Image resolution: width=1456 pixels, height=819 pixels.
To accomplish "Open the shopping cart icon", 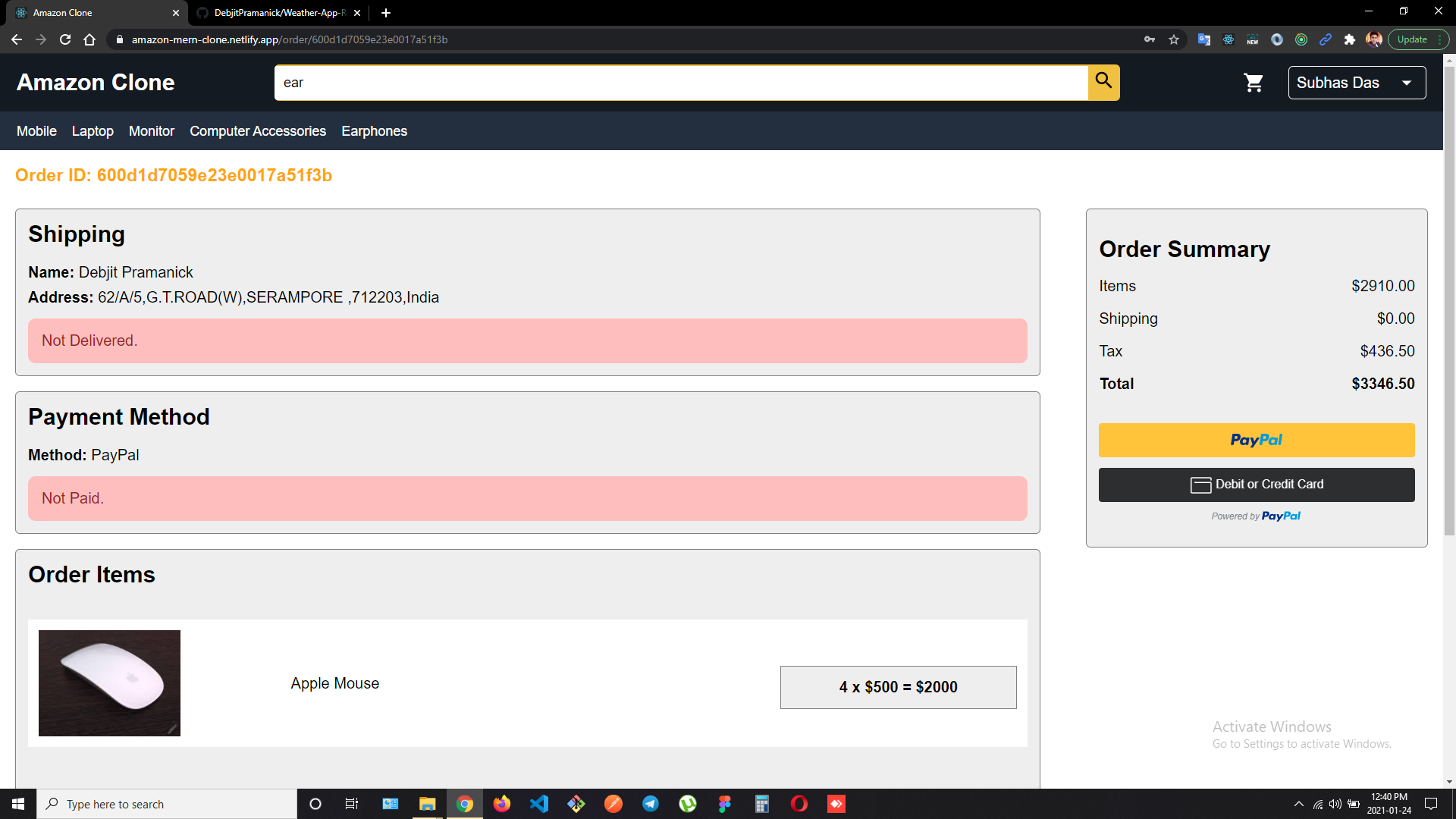I will pyautogui.click(x=1254, y=83).
